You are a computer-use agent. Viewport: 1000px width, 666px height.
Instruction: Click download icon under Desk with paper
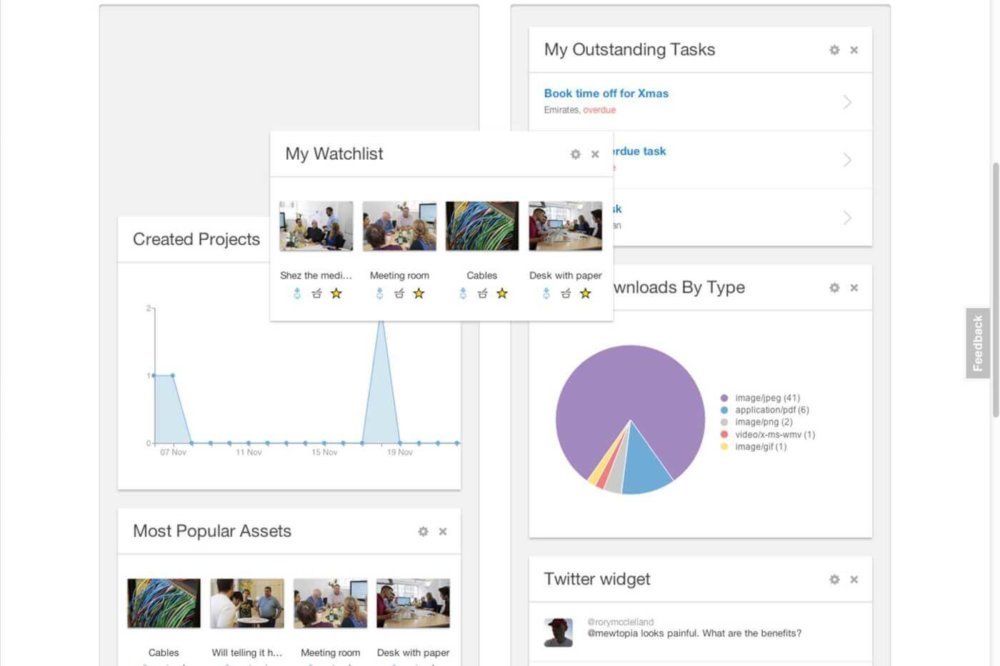[x=545, y=293]
